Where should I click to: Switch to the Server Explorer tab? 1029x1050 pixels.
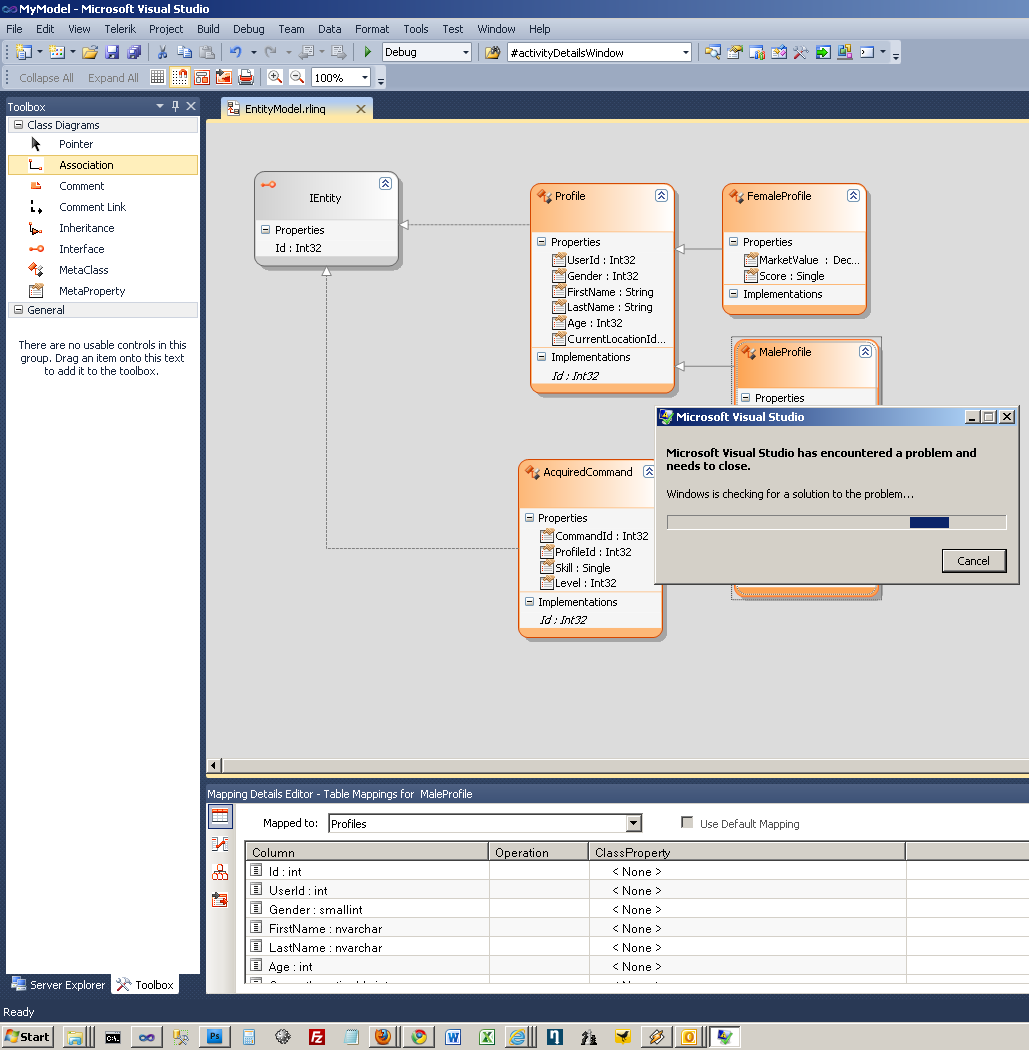click(58, 985)
